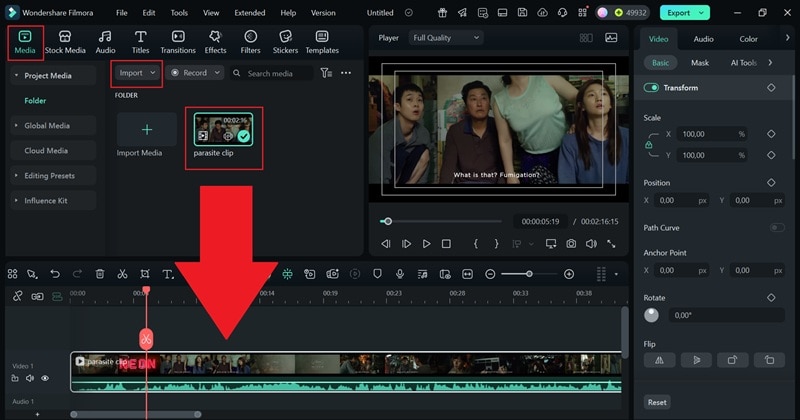Switch to the Audio properties tab
Viewport: 800px width, 420px height.
703,39
